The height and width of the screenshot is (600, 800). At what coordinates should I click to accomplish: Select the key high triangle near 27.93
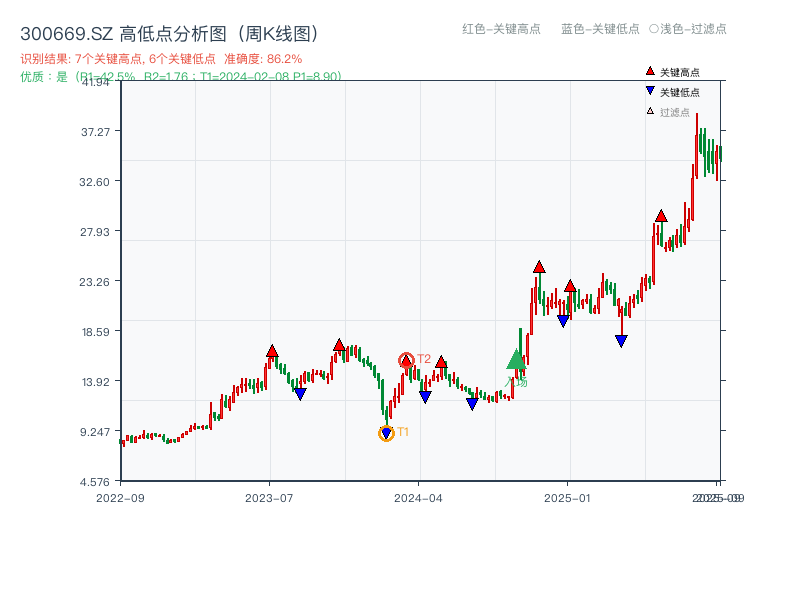pos(661,216)
